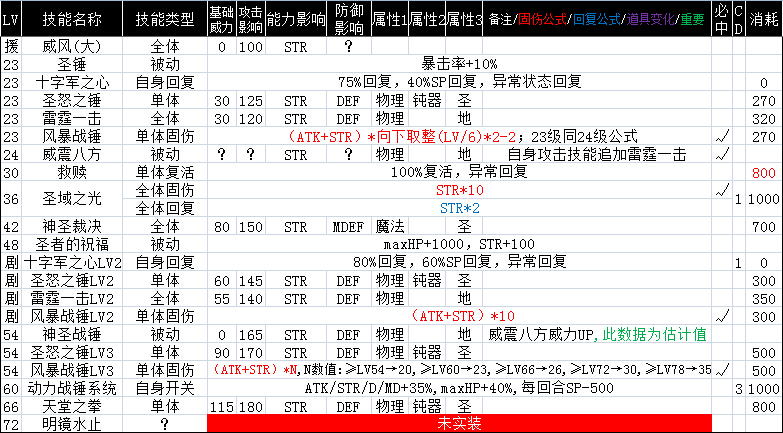Select the 圣怒之锤 level 23 name cell

72,100
